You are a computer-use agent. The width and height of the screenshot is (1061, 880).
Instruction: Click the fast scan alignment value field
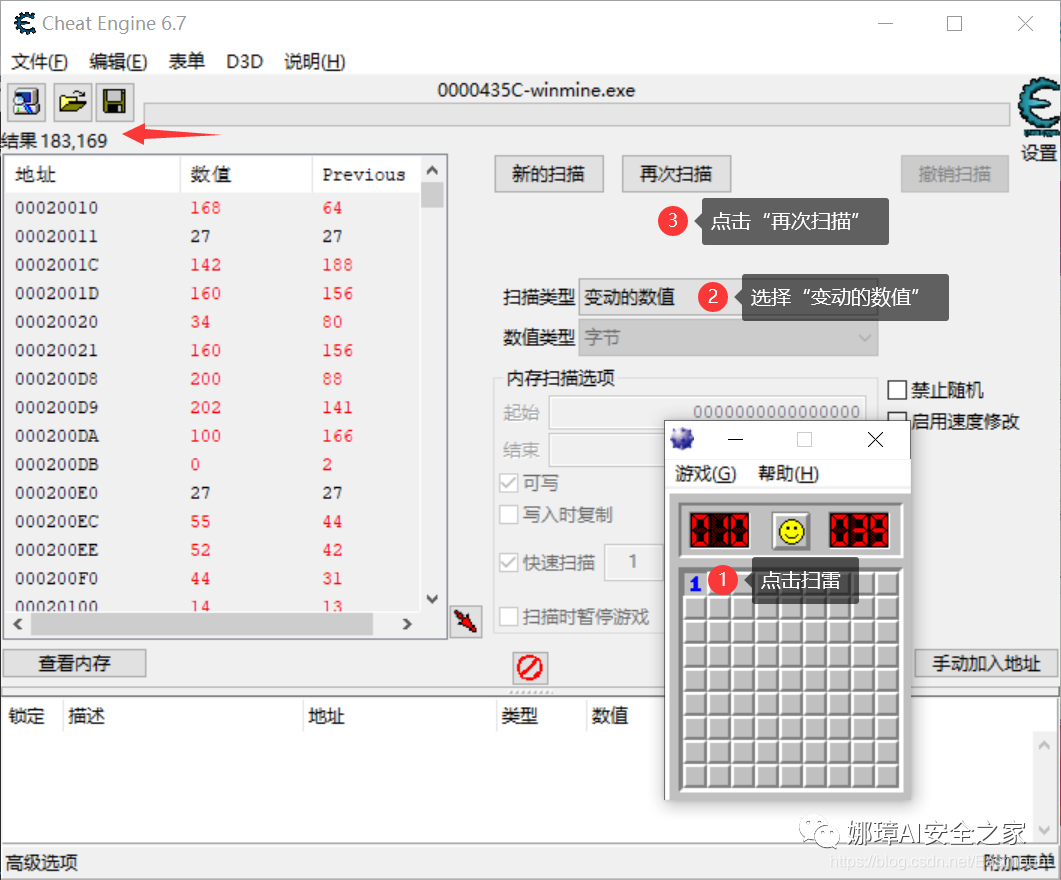pos(633,561)
